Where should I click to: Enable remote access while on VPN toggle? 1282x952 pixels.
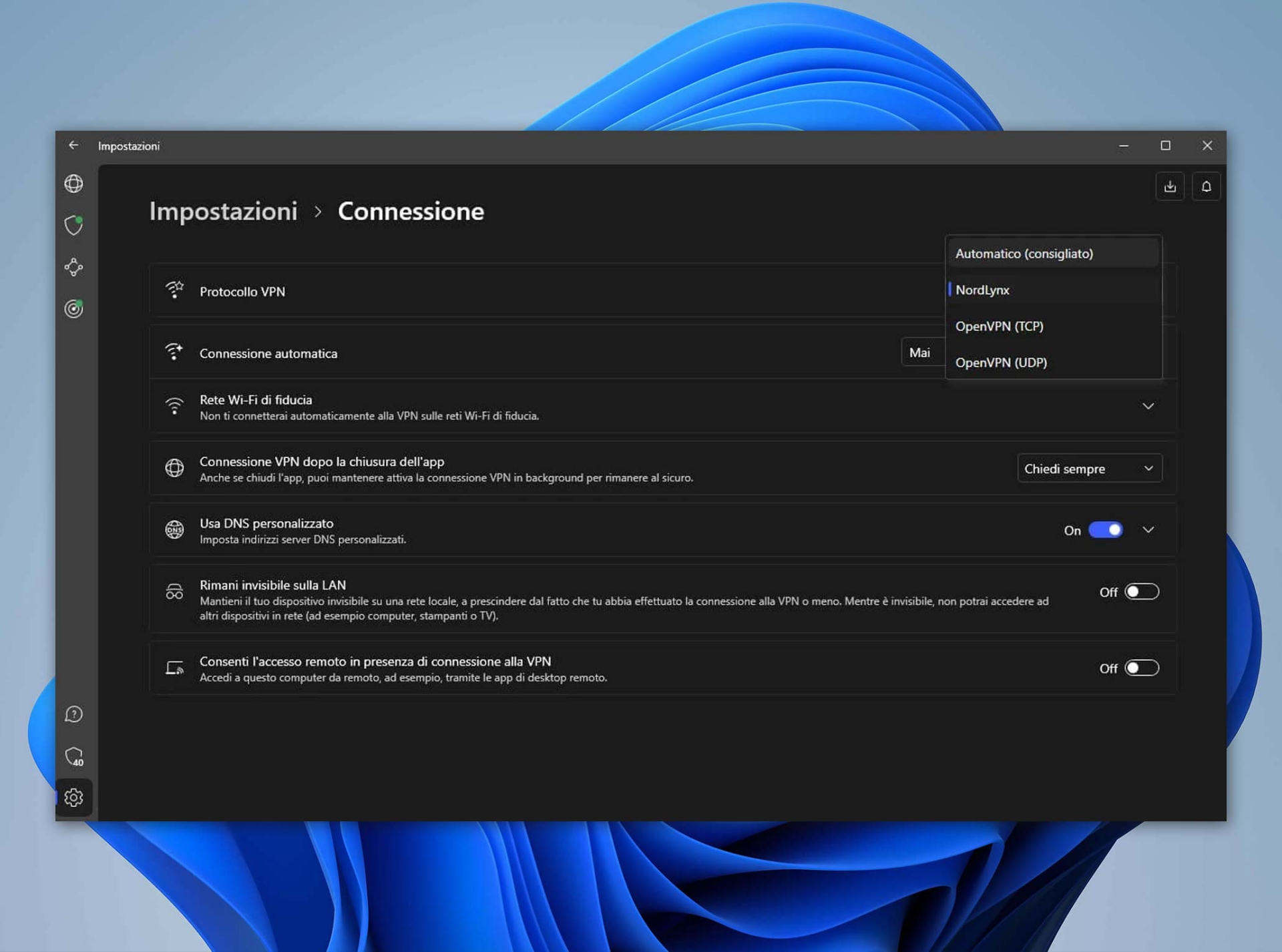(1141, 668)
